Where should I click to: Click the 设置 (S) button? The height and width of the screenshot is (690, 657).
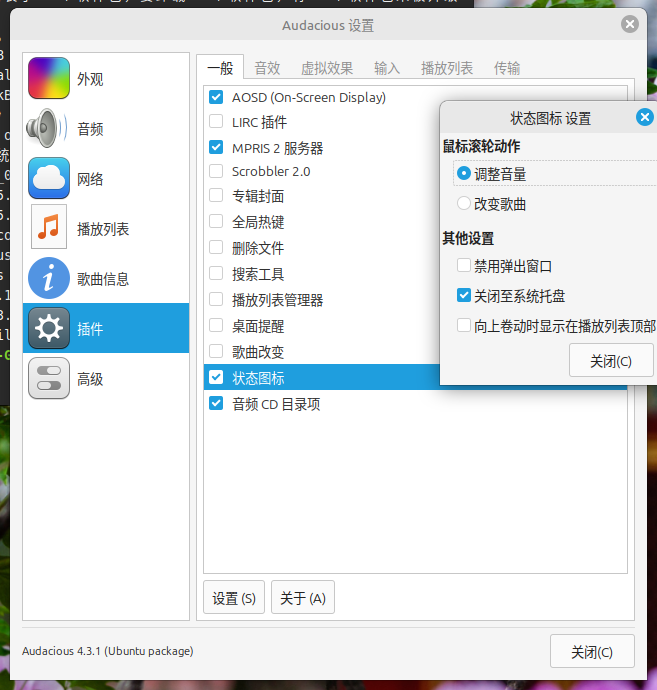click(x=234, y=597)
